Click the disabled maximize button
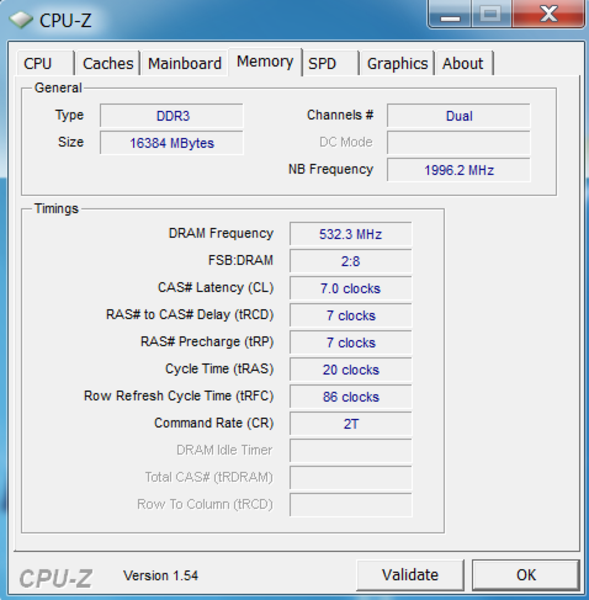Image resolution: width=589 pixels, height=600 pixels. coord(491,15)
